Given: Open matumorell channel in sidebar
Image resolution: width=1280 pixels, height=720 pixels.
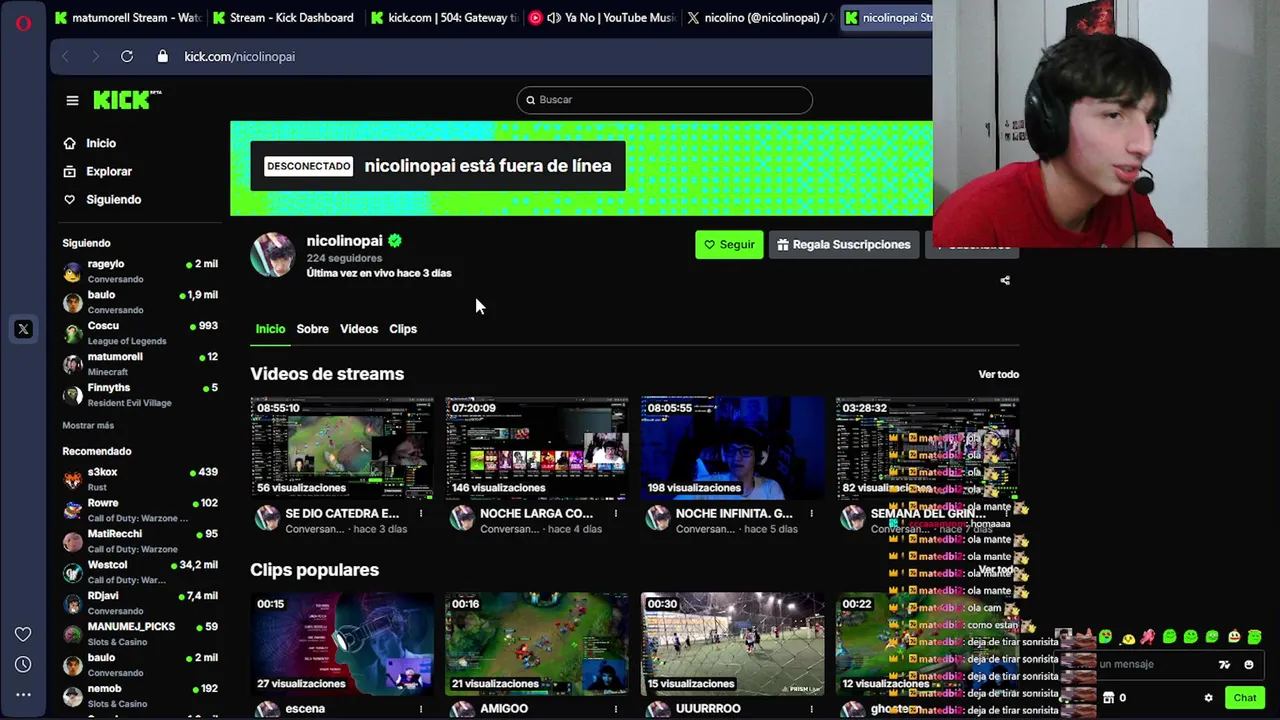Looking at the screenshot, I should click(140, 363).
